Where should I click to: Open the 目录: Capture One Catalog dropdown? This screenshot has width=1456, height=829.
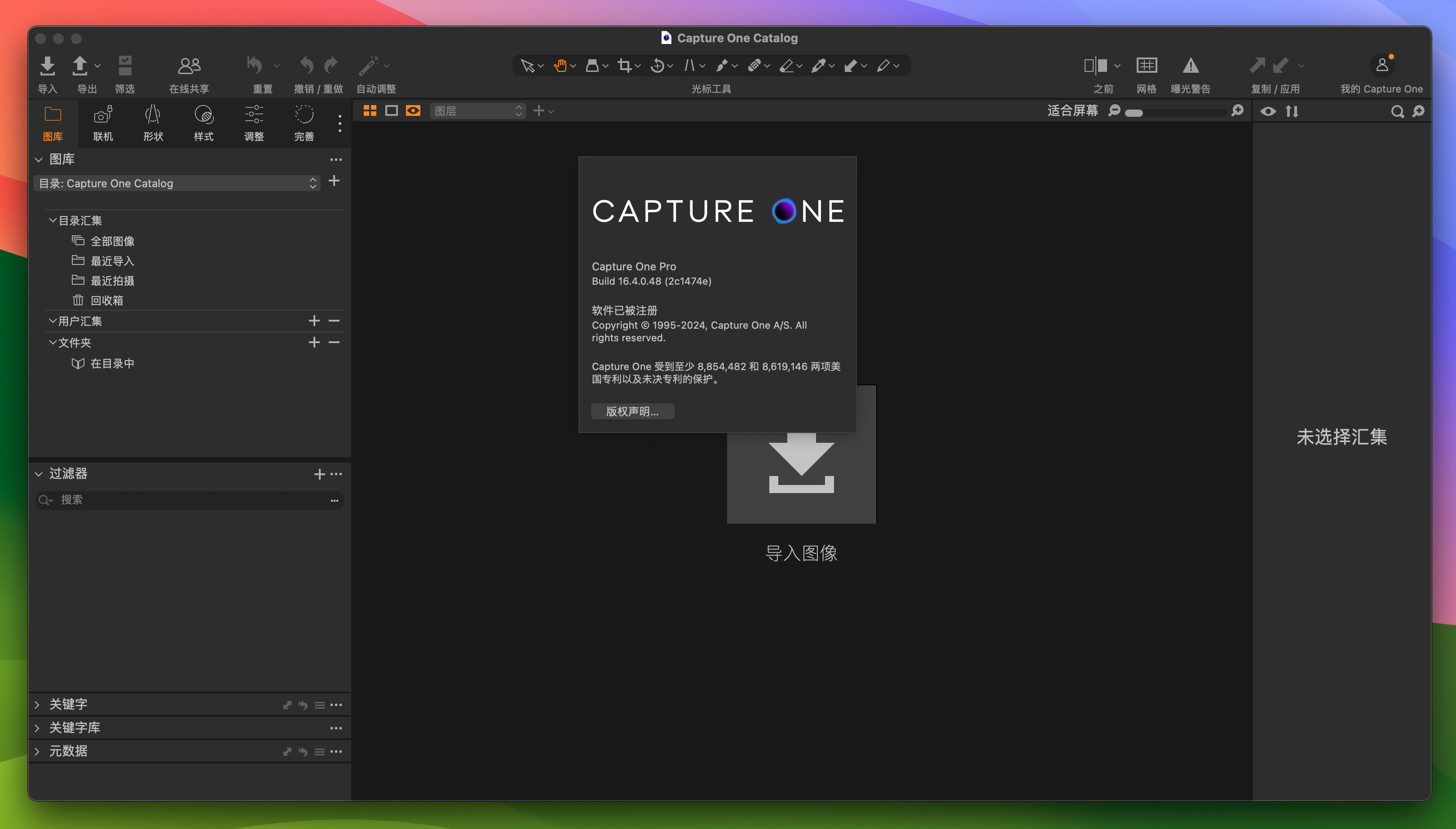177,183
